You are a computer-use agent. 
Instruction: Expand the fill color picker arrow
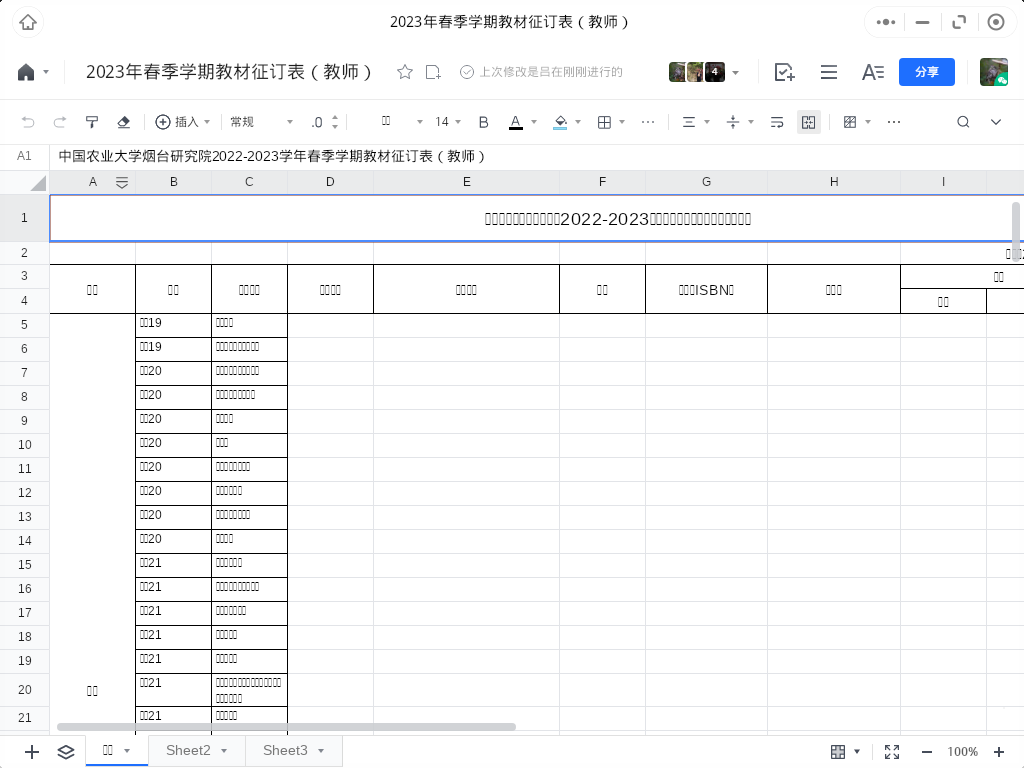(578, 122)
